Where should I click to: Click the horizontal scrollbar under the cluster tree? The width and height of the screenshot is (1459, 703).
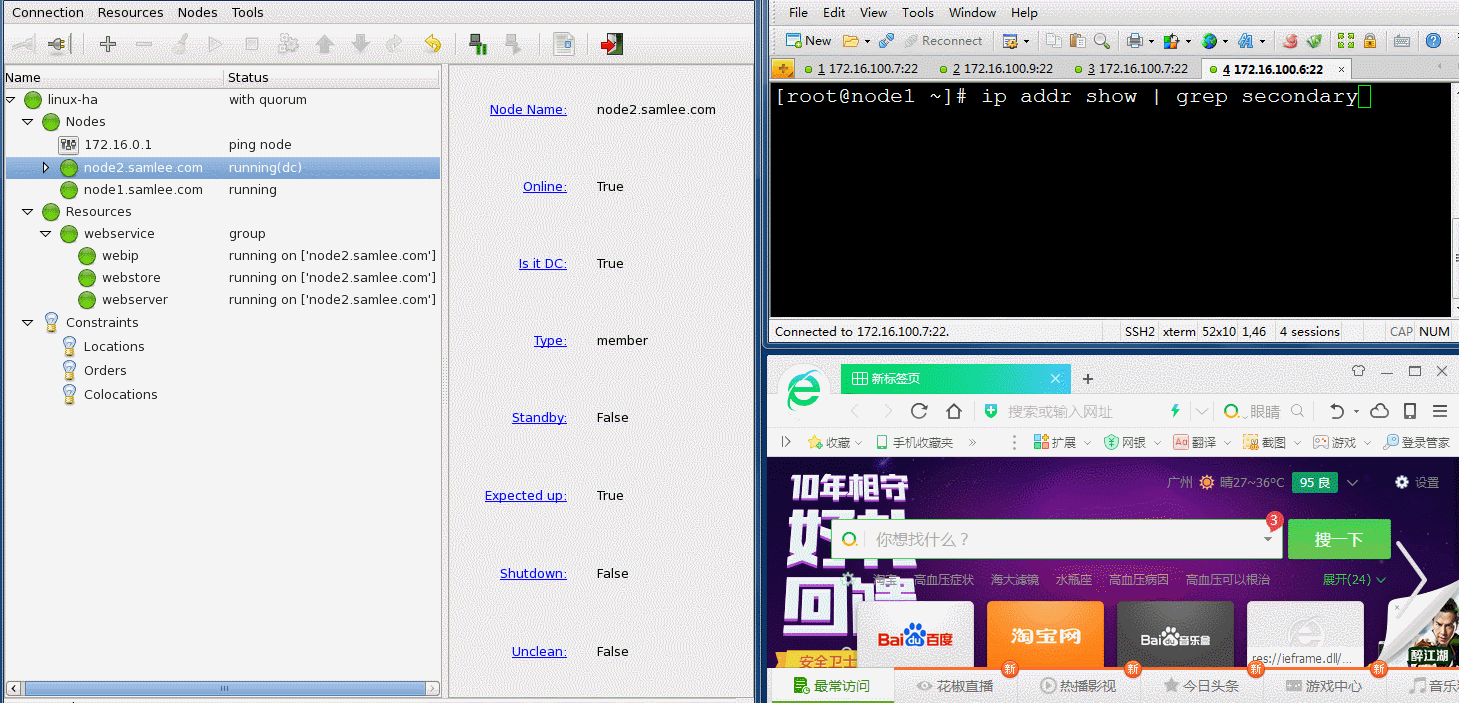coord(222,688)
